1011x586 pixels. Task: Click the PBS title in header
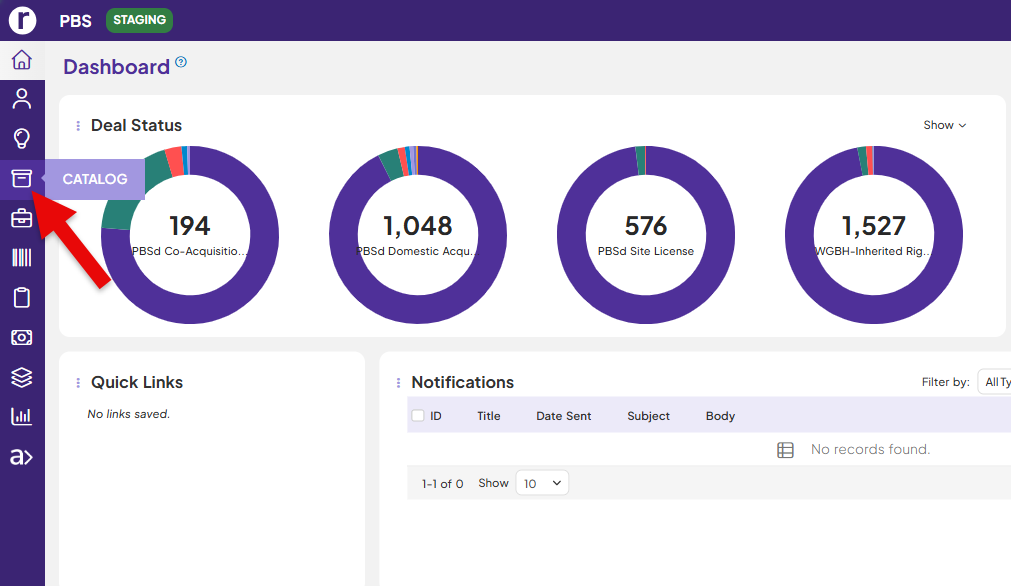click(75, 21)
